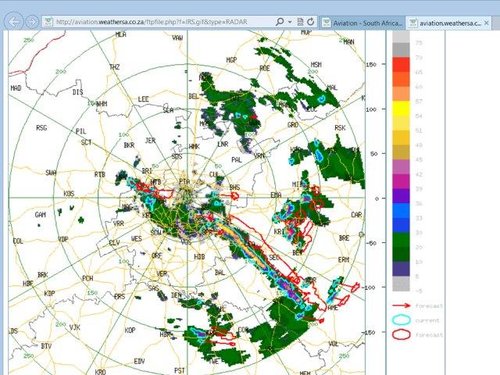Click the red swatch in reflectivity legend
The height and width of the screenshot is (375, 500).
[401, 64]
